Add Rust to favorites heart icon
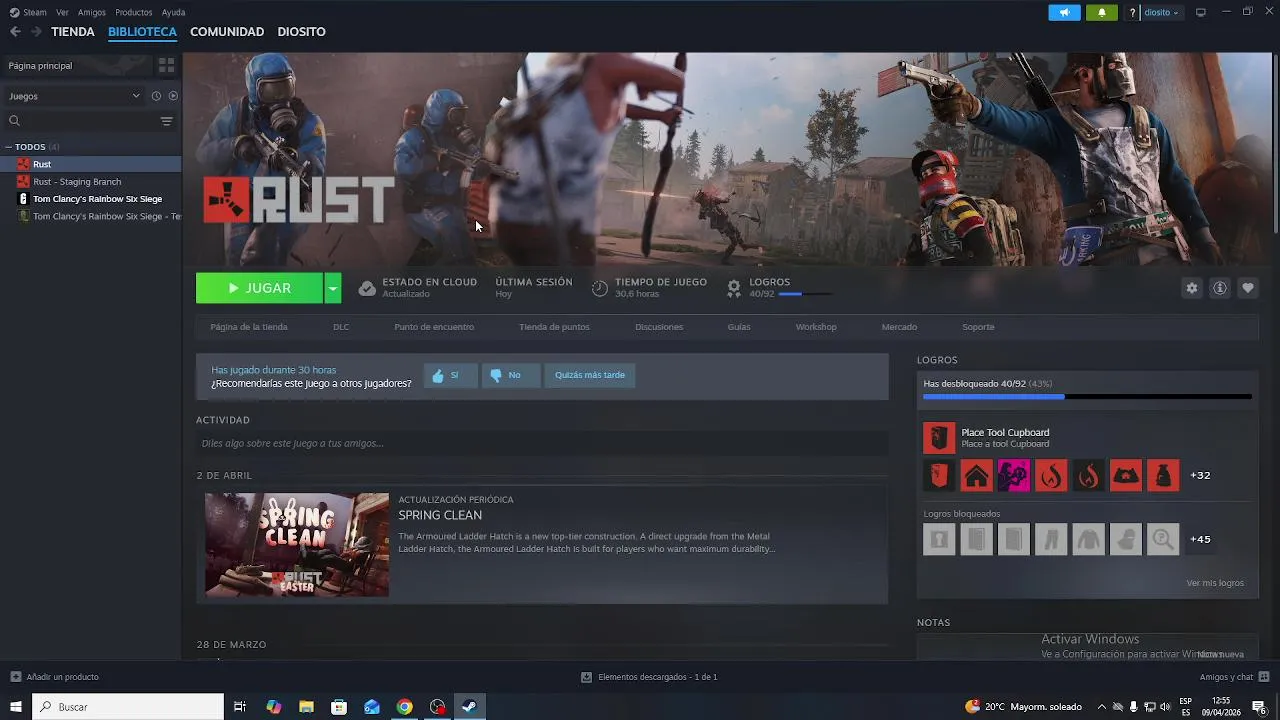 coord(1247,288)
